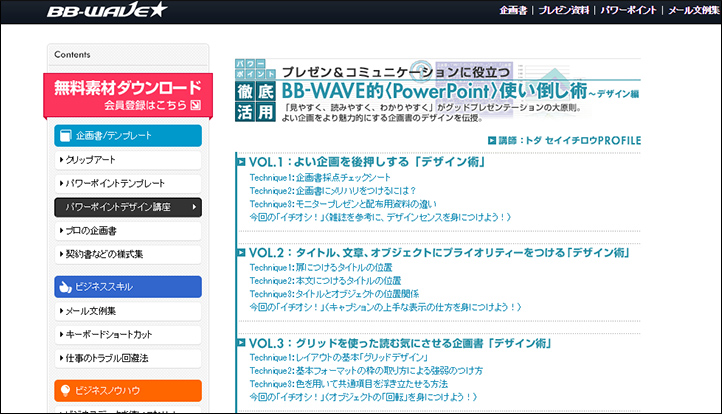Open クリップアート sidebar item
The width and height of the screenshot is (722, 414).
click(128, 160)
